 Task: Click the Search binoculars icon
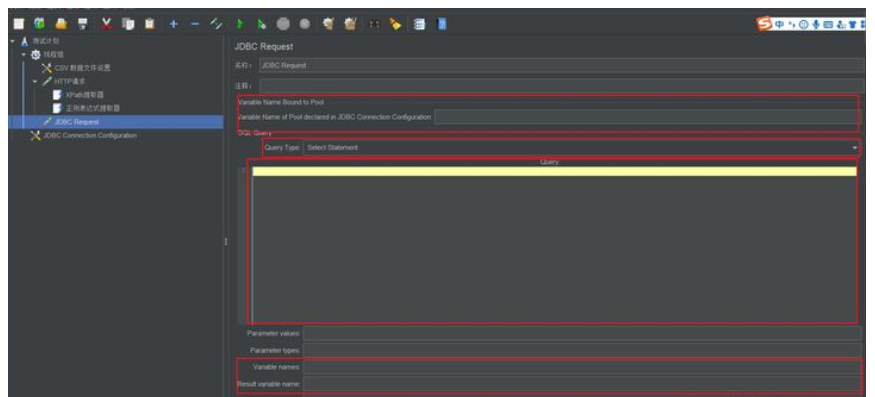click(373, 24)
